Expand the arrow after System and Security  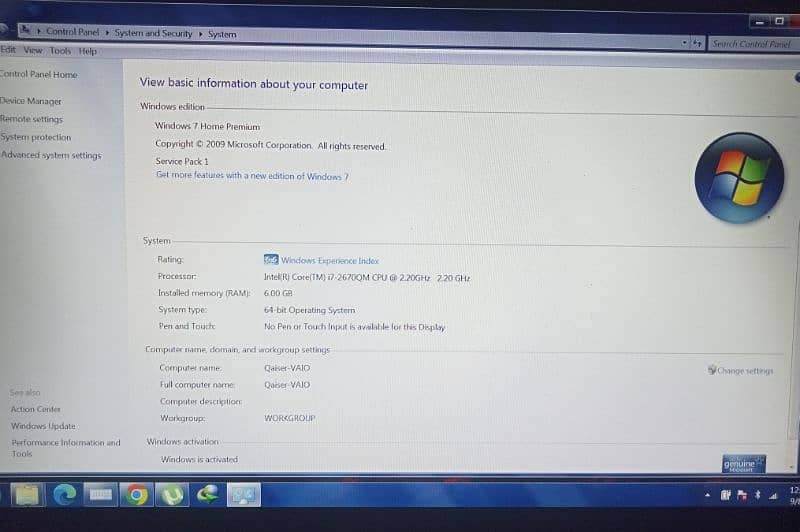point(201,34)
